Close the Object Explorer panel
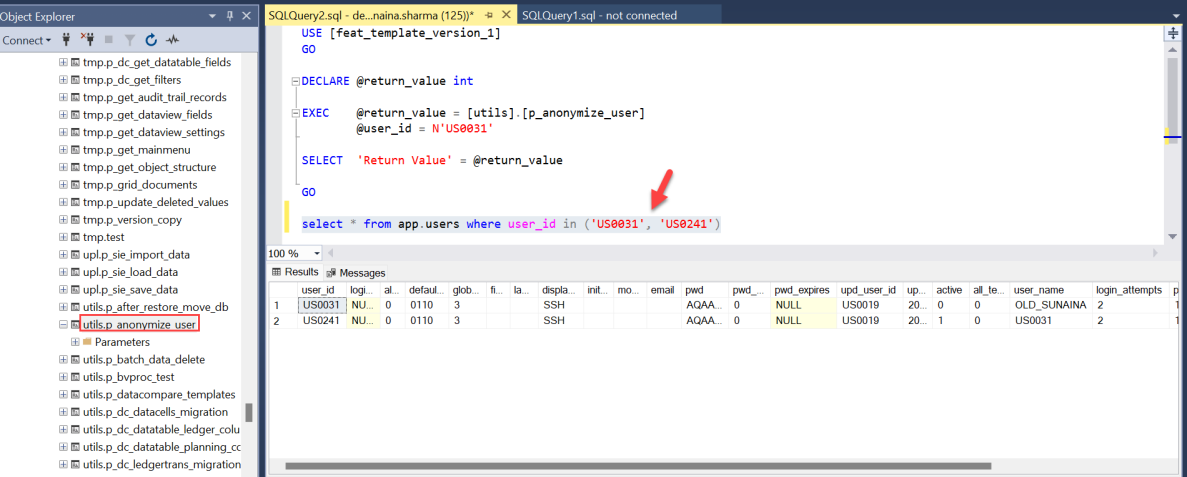 [x=246, y=16]
